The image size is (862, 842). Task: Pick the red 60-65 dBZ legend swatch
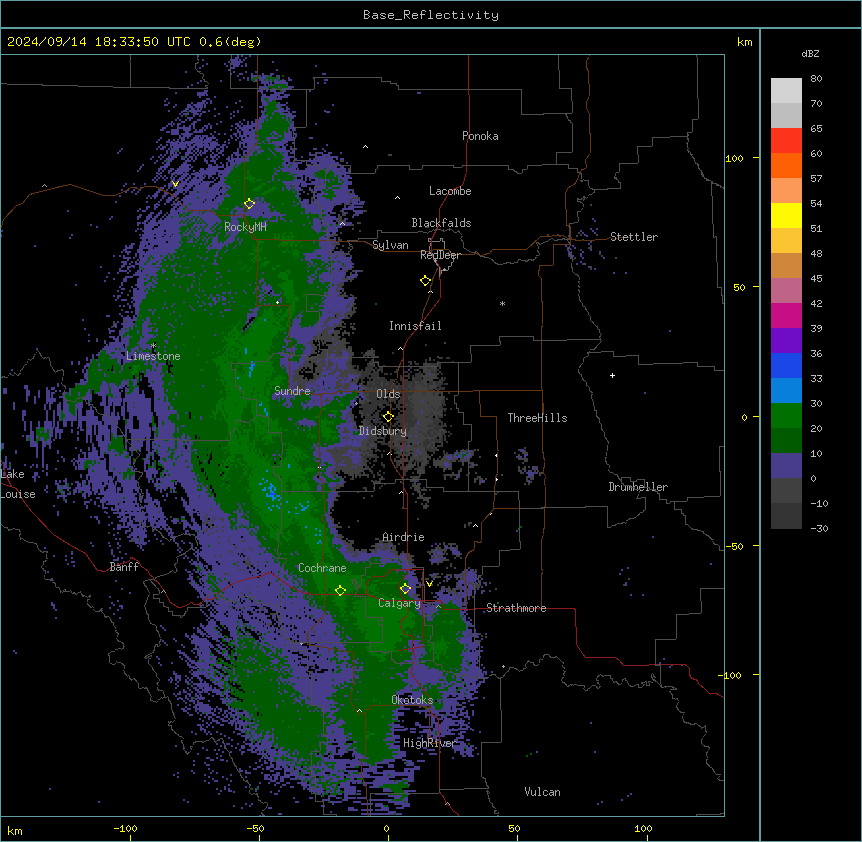pyautogui.click(x=786, y=141)
